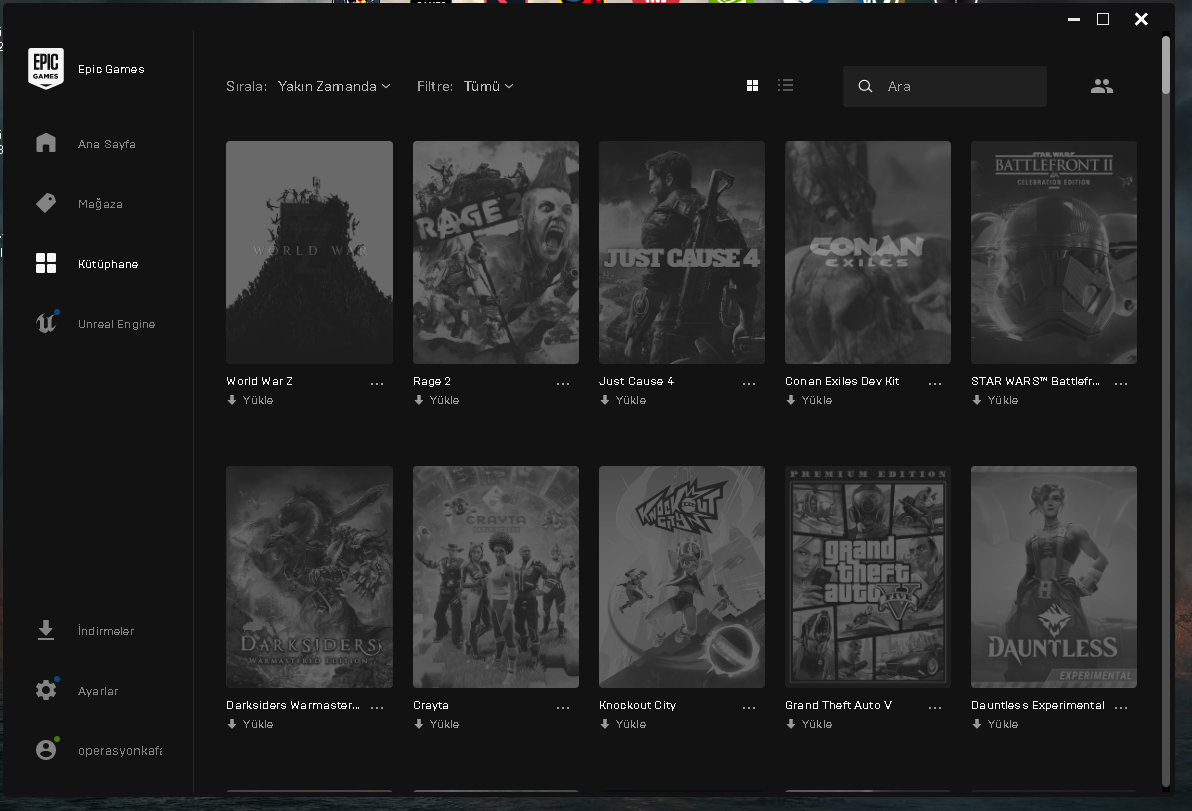The image size is (1192, 811).
Task: Click the operasyonkafa account avatar icon
Action: tap(46, 749)
